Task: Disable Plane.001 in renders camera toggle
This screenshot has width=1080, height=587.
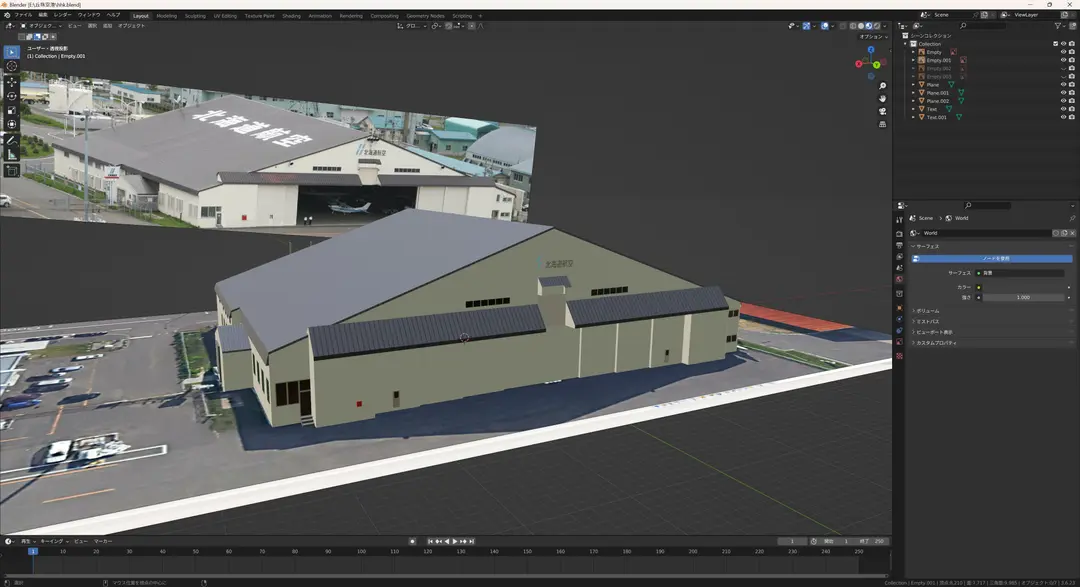Action: [x=1072, y=93]
